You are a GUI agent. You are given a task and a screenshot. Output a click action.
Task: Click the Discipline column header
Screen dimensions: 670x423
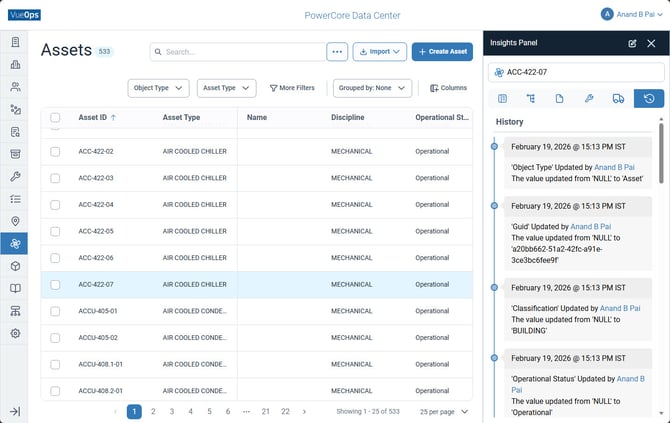pos(347,118)
